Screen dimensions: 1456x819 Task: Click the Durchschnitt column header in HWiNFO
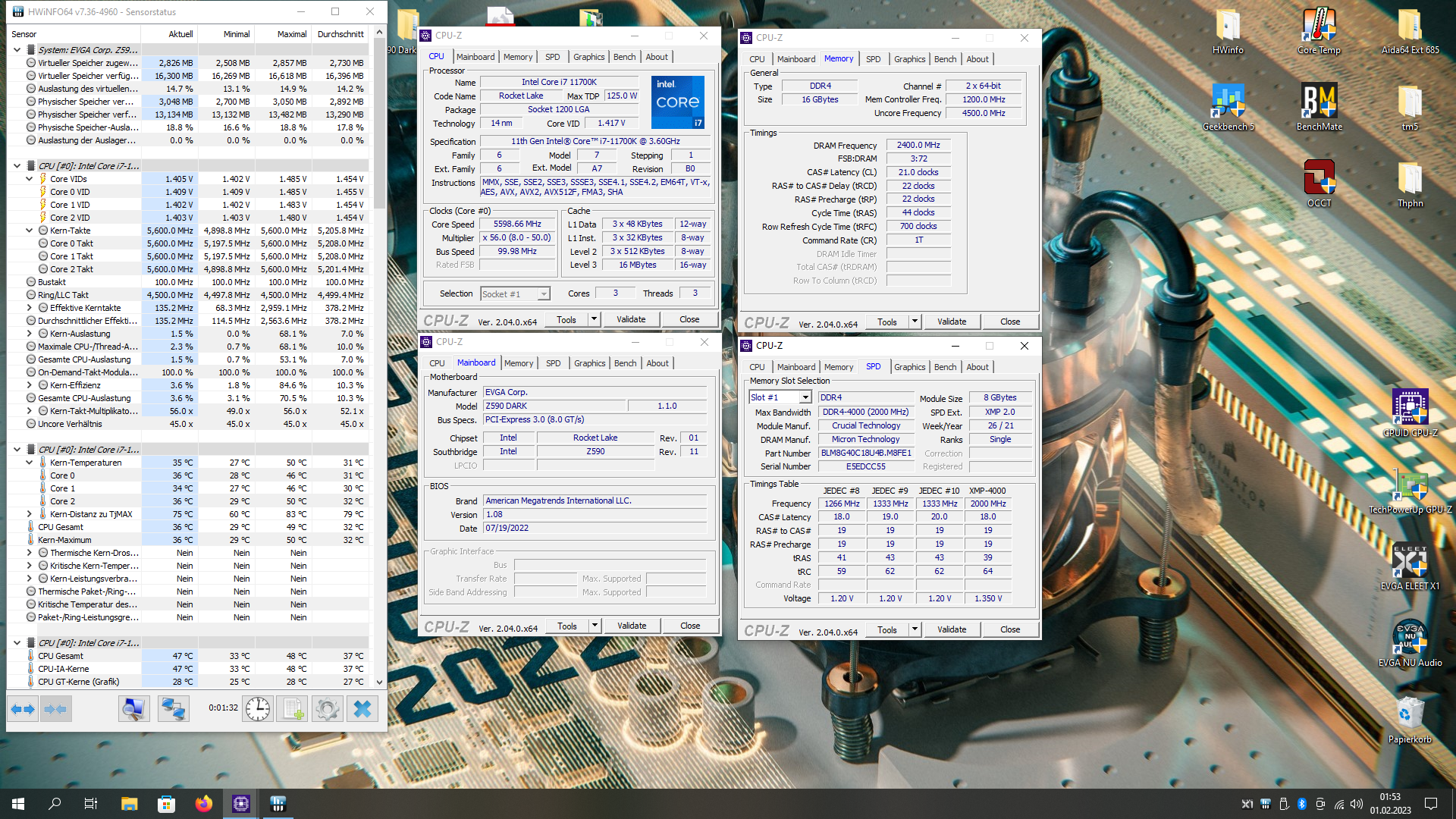point(340,34)
